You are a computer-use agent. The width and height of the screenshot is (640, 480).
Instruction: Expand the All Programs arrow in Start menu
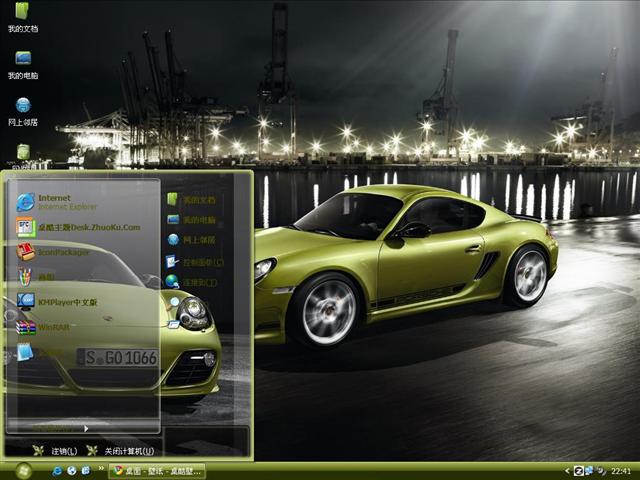(x=86, y=428)
